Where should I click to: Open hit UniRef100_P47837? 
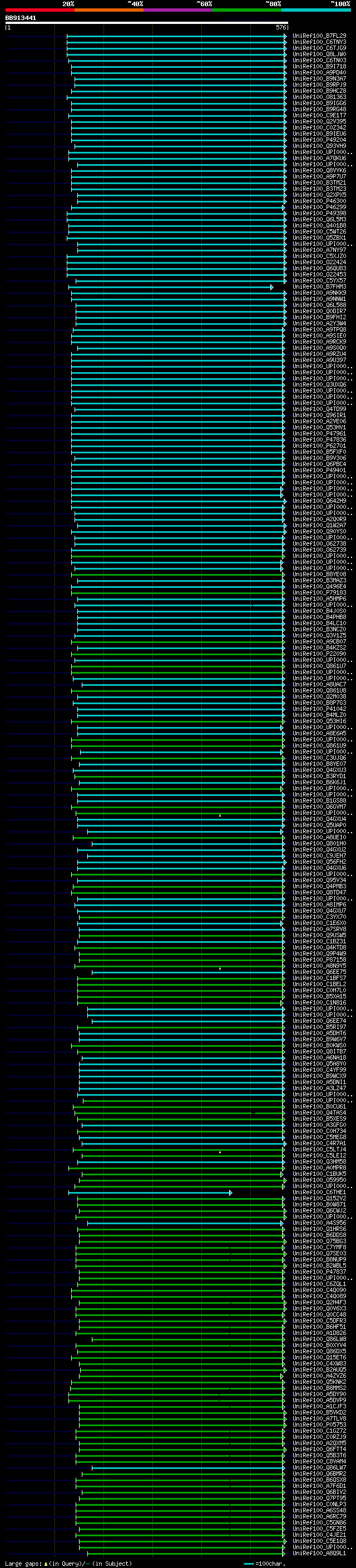click(319, 1272)
